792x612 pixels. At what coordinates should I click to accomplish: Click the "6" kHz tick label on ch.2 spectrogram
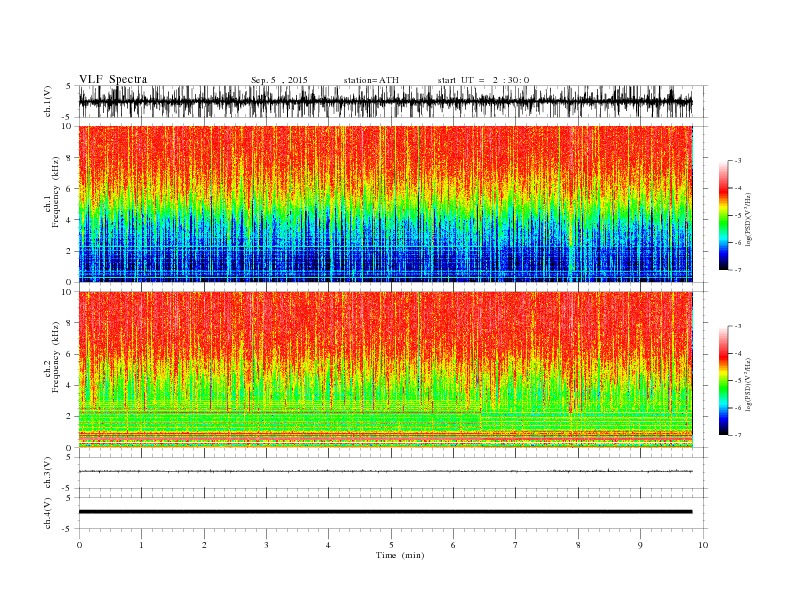[x=69, y=354]
